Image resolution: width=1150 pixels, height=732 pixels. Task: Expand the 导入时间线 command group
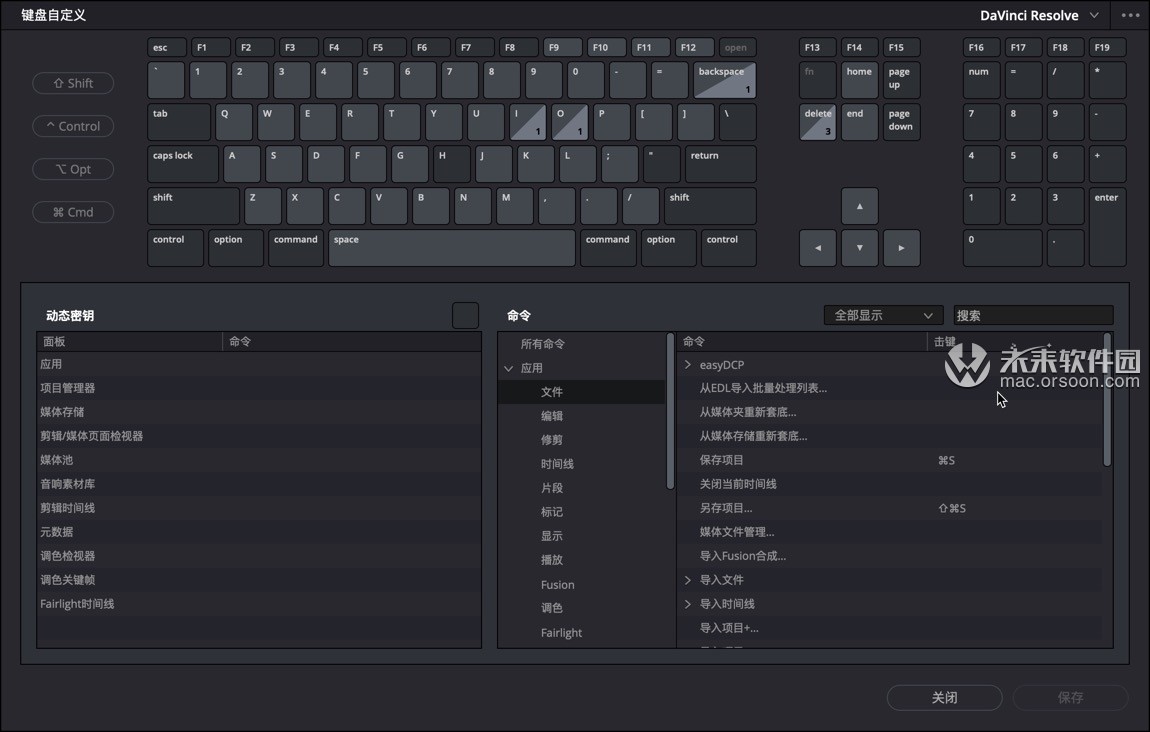[687, 604]
